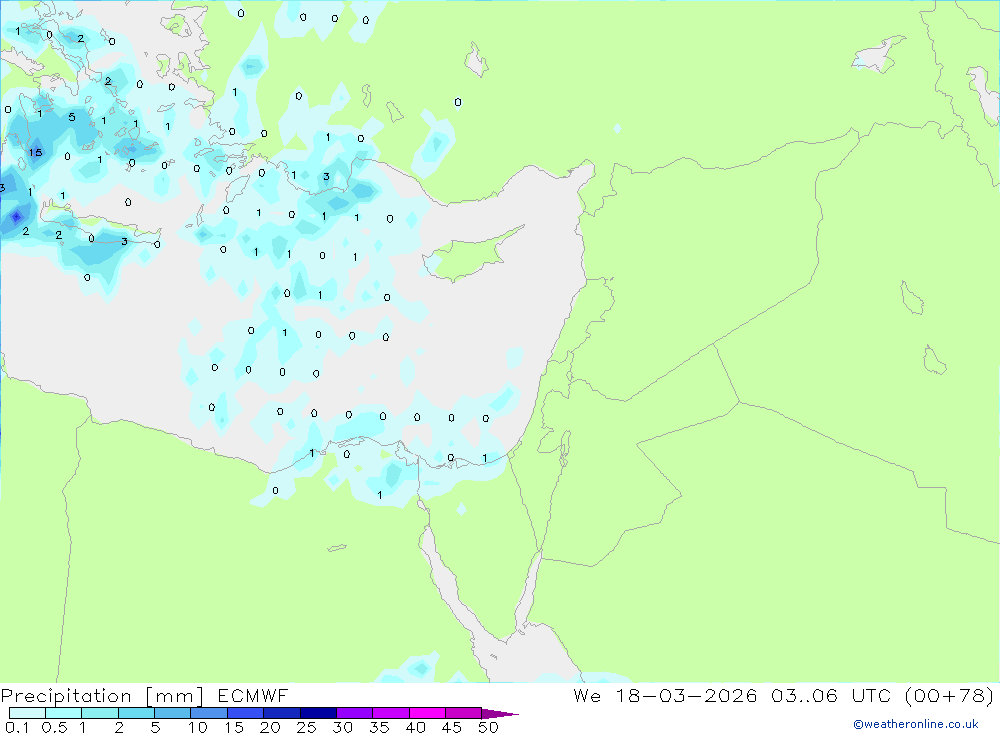Image resolution: width=1000 pixels, height=733 pixels.
Task: Click the 2–5 mm legend color swatch
Action: tap(136, 713)
